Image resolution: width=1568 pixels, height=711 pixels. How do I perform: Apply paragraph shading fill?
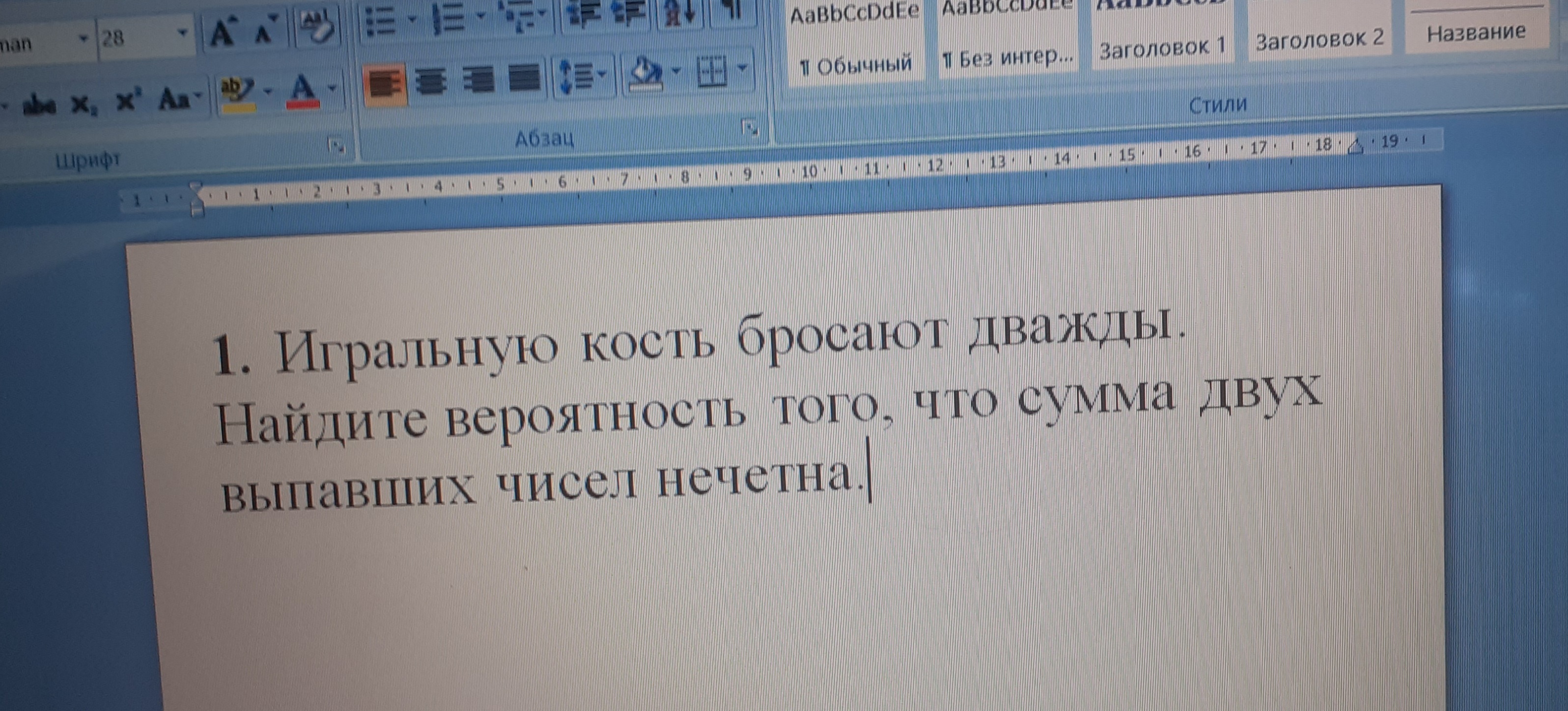point(646,74)
